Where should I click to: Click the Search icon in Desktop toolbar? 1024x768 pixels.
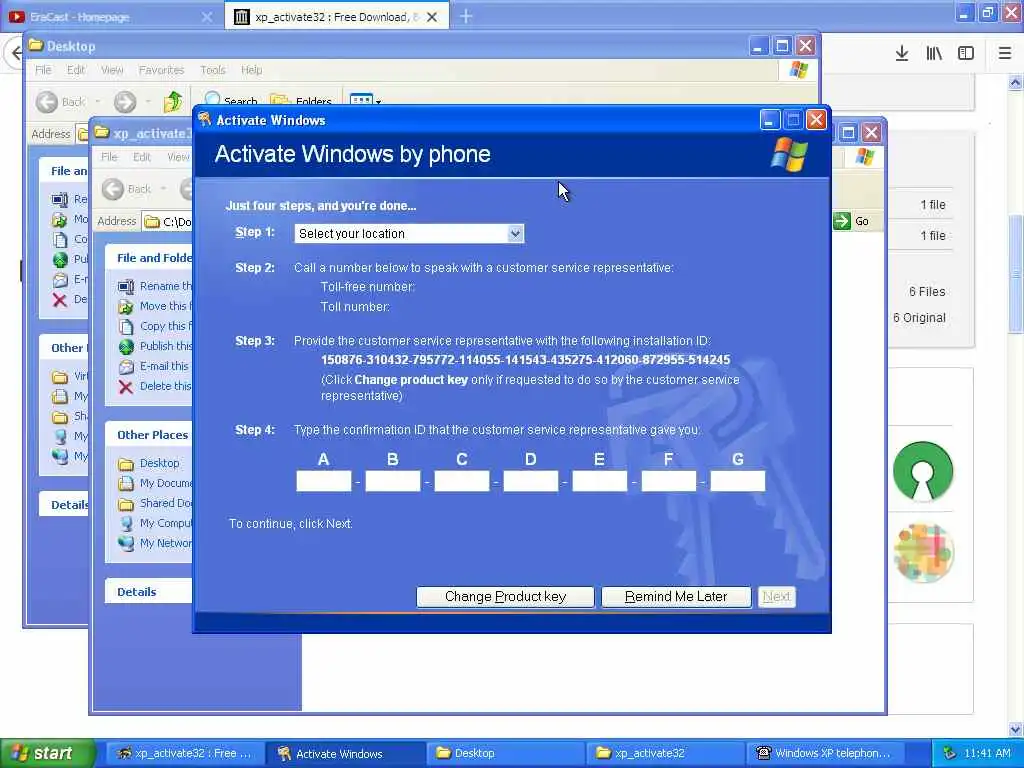coord(213,99)
